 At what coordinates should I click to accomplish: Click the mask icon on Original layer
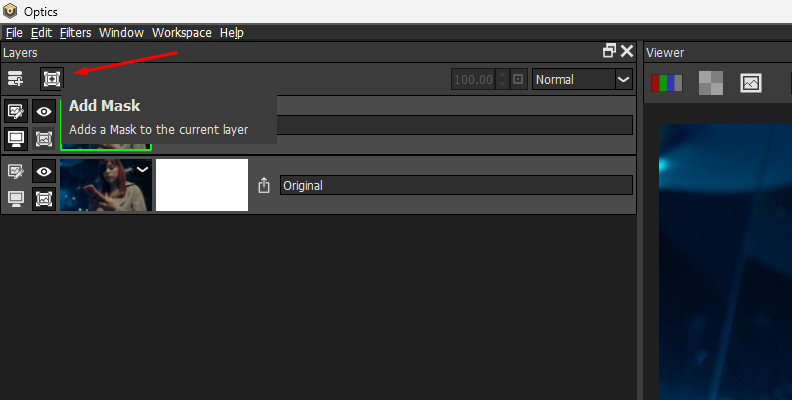point(44,198)
